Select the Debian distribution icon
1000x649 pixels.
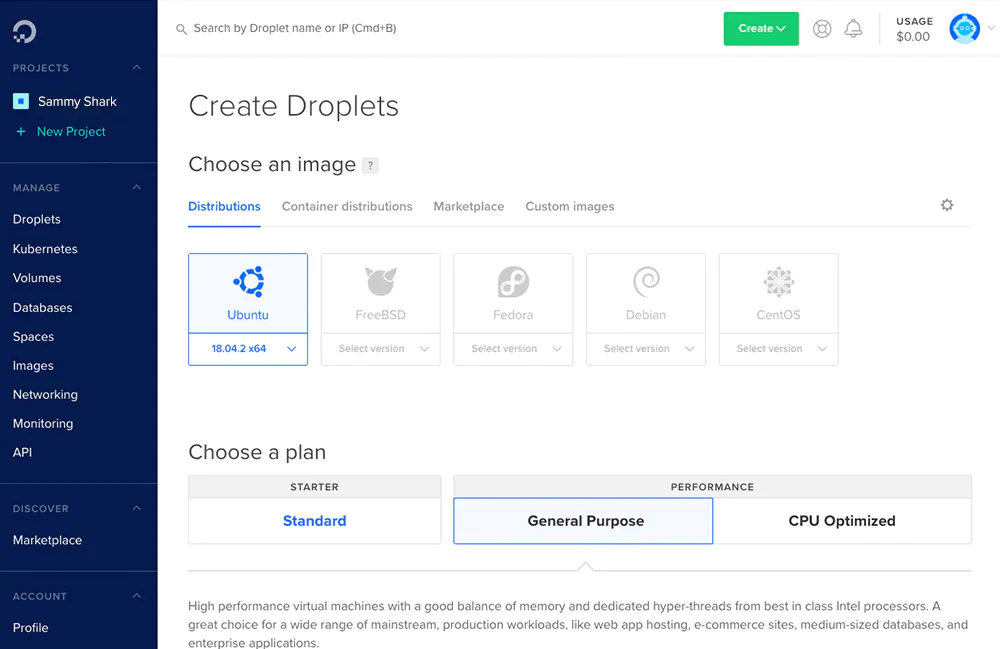click(x=646, y=282)
